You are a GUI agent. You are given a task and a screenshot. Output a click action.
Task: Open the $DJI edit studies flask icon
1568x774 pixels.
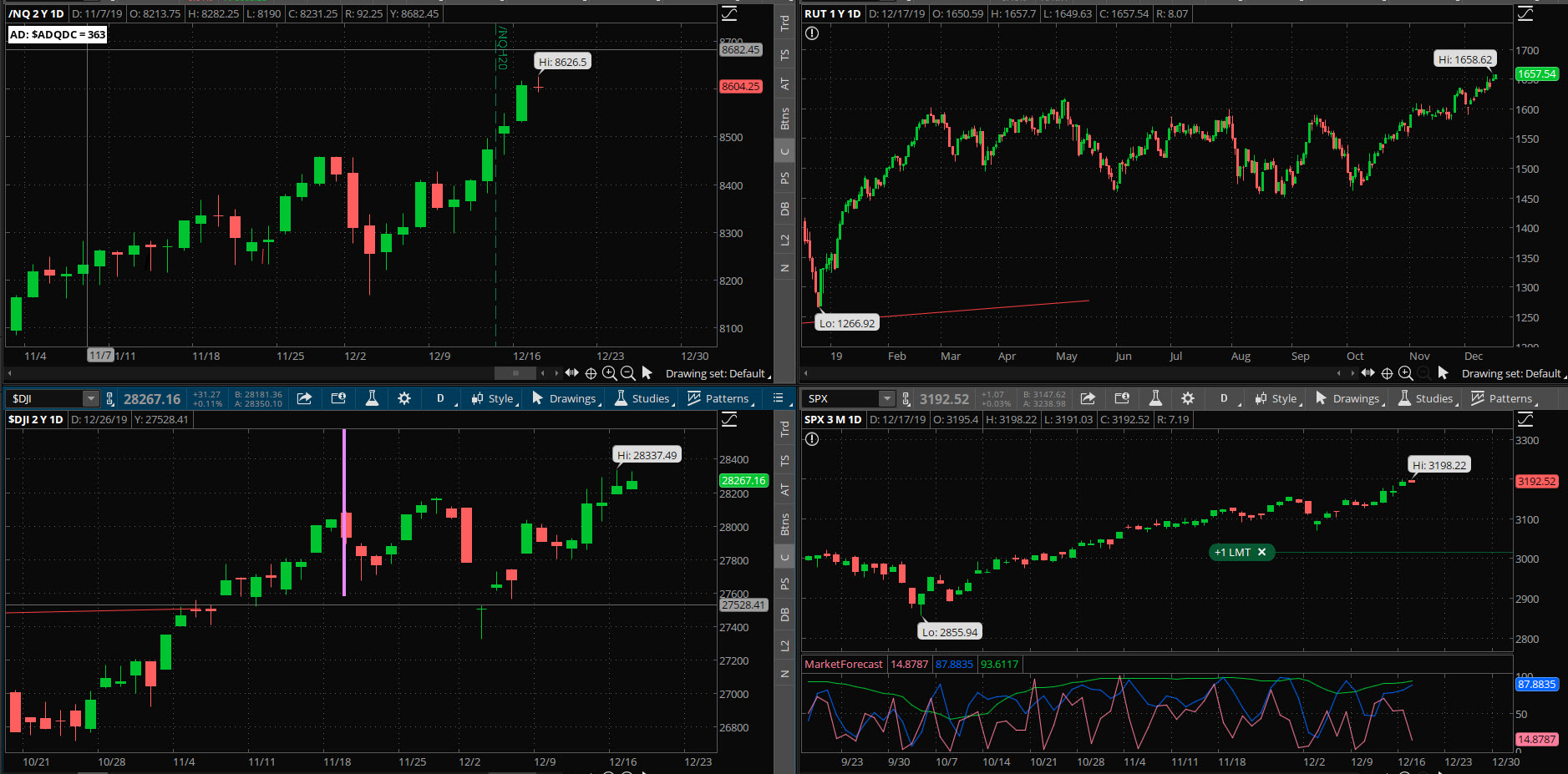pos(372,398)
